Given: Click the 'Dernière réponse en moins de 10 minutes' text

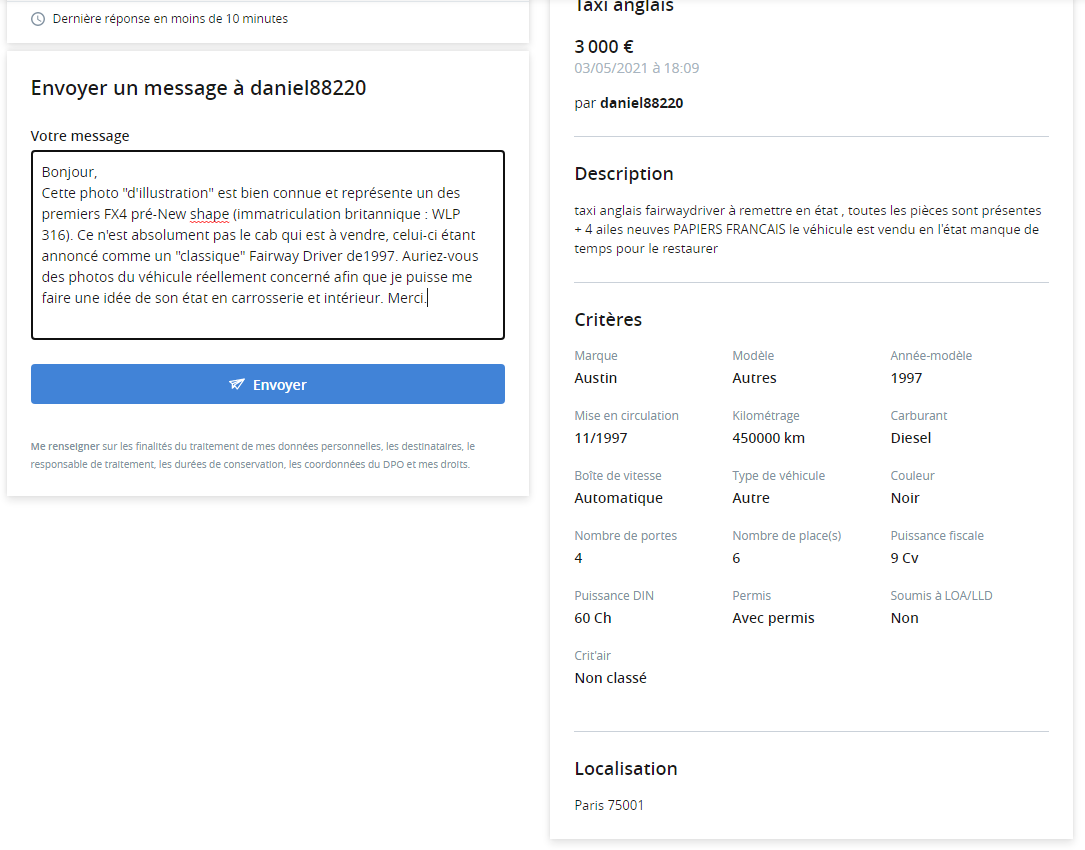Looking at the screenshot, I should point(170,19).
